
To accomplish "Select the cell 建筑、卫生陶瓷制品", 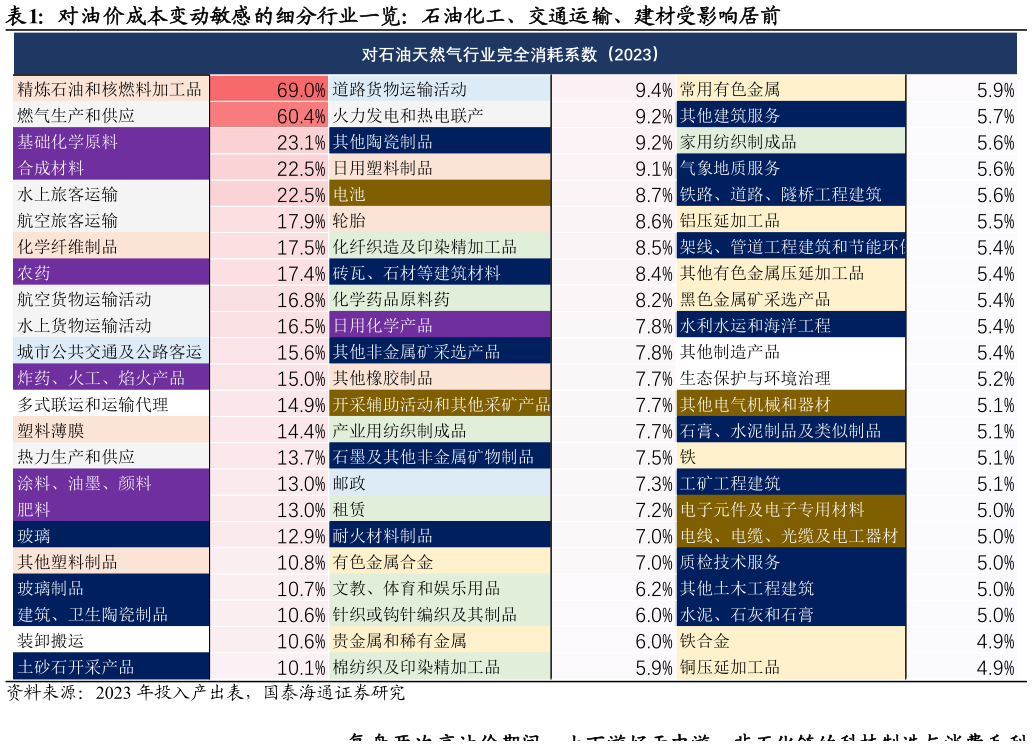I will tap(111, 615).
